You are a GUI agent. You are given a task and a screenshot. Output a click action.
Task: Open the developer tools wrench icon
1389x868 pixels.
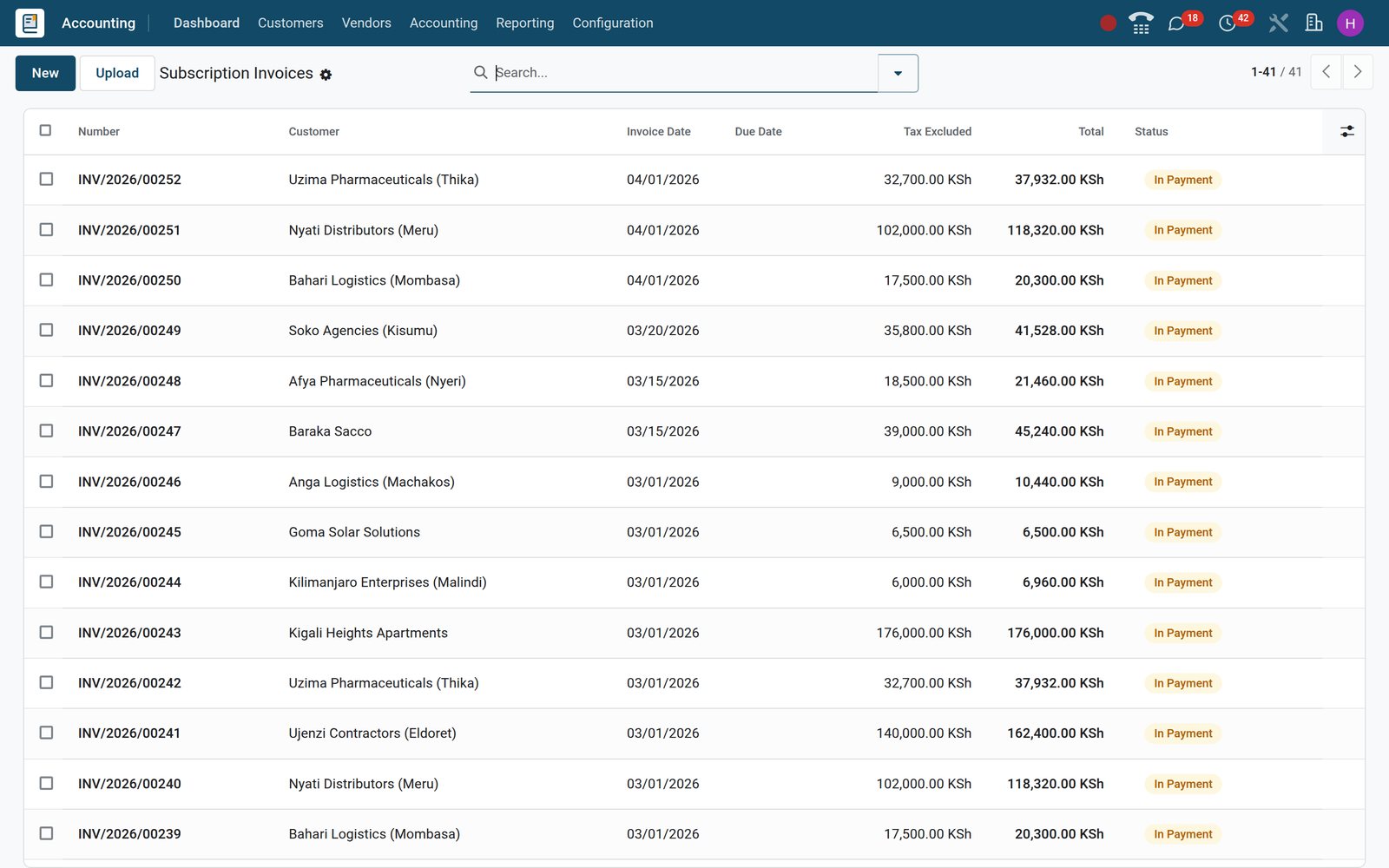click(1278, 23)
